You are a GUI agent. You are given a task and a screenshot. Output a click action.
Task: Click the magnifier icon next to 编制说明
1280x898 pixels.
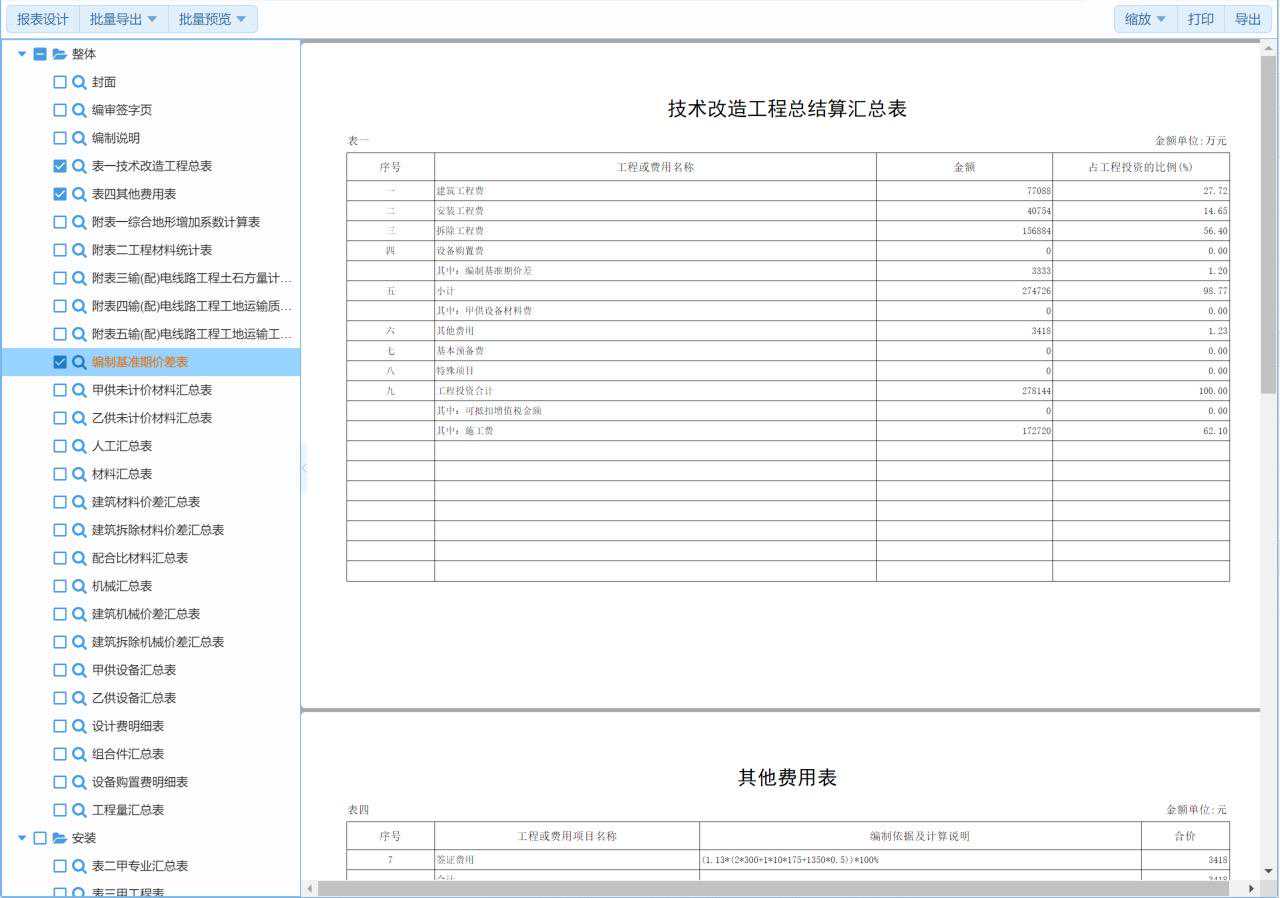(79, 138)
